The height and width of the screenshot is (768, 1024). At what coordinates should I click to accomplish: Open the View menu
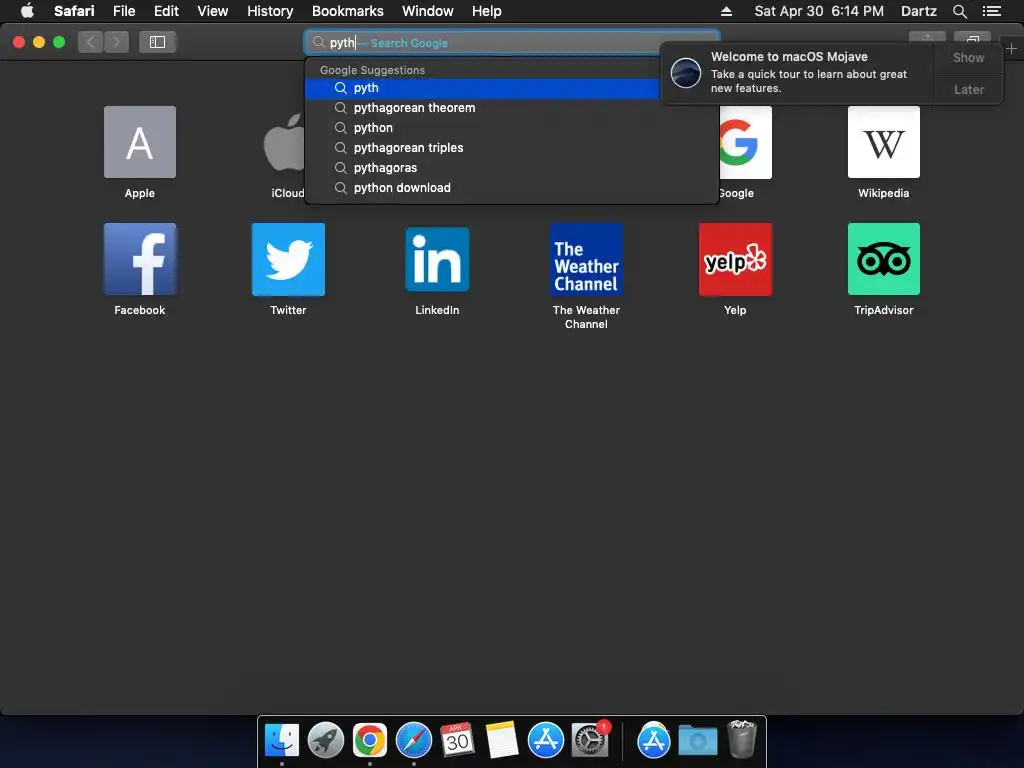213,11
